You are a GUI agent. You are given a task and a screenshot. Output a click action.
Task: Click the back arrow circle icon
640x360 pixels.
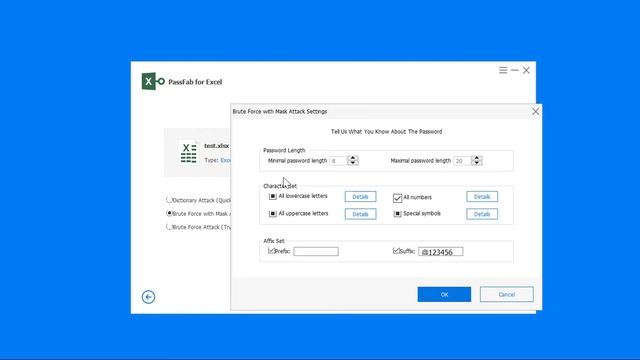(x=149, y=297)
